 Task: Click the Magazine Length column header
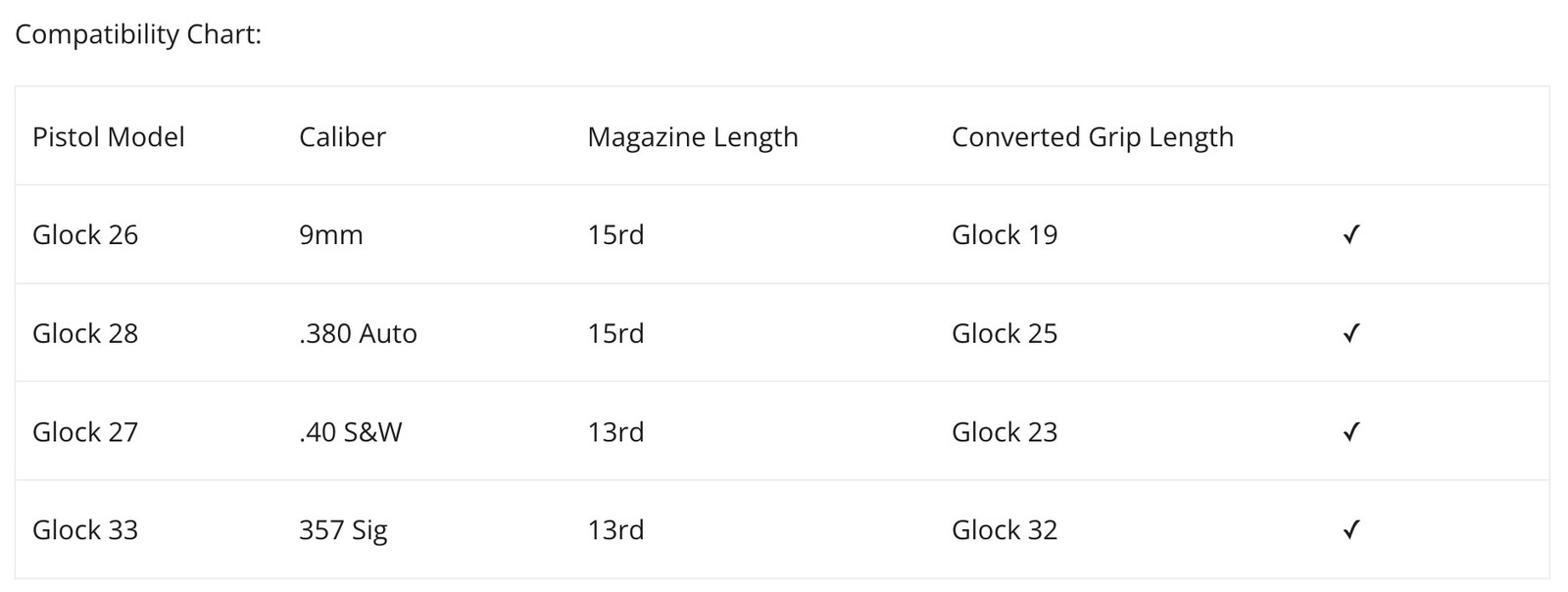(692, 136)
